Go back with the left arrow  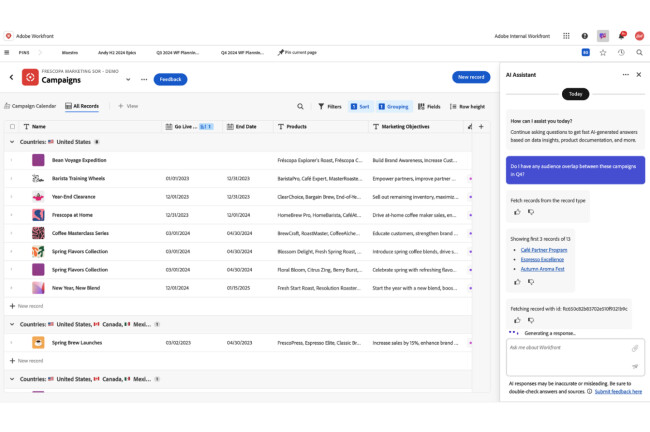click(x=12, y=77)
